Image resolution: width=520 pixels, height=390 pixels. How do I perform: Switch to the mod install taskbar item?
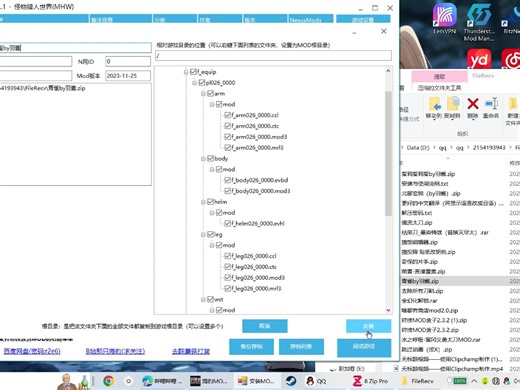256,381
